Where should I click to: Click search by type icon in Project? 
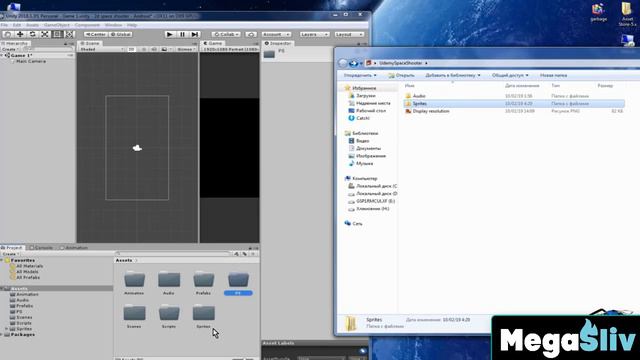[236, 254]
